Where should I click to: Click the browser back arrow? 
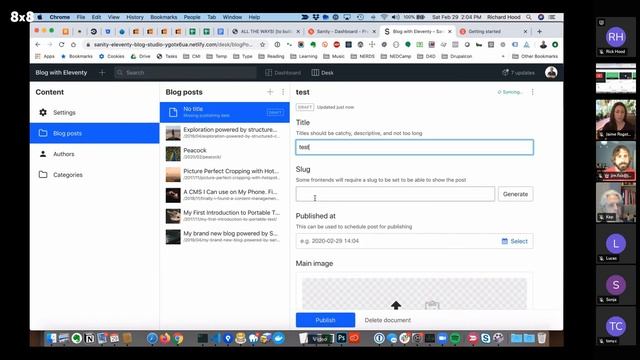(x=38, y=44)
